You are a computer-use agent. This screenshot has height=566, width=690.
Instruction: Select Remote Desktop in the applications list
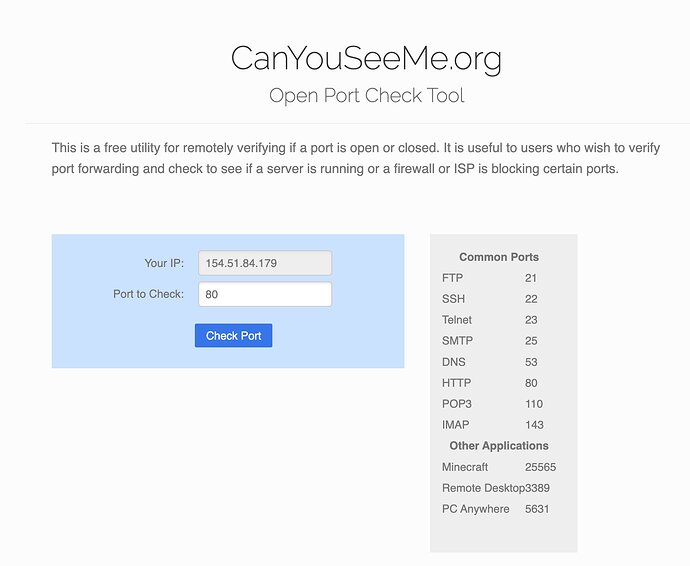(x=483, y=488)
